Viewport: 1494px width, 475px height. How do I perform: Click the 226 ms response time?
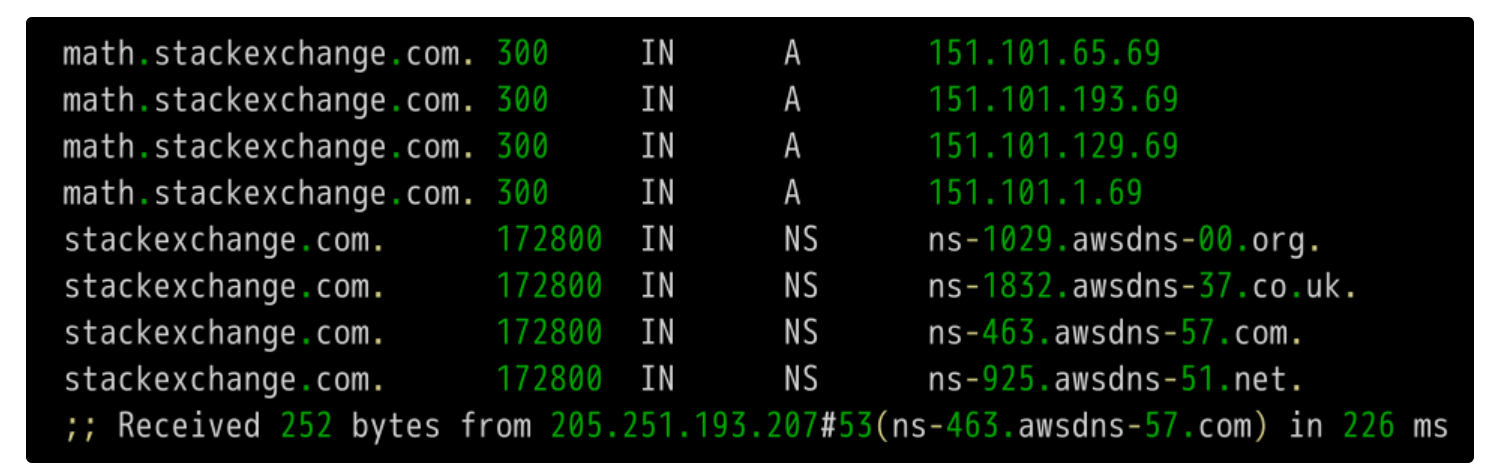tap(1395, 426)
